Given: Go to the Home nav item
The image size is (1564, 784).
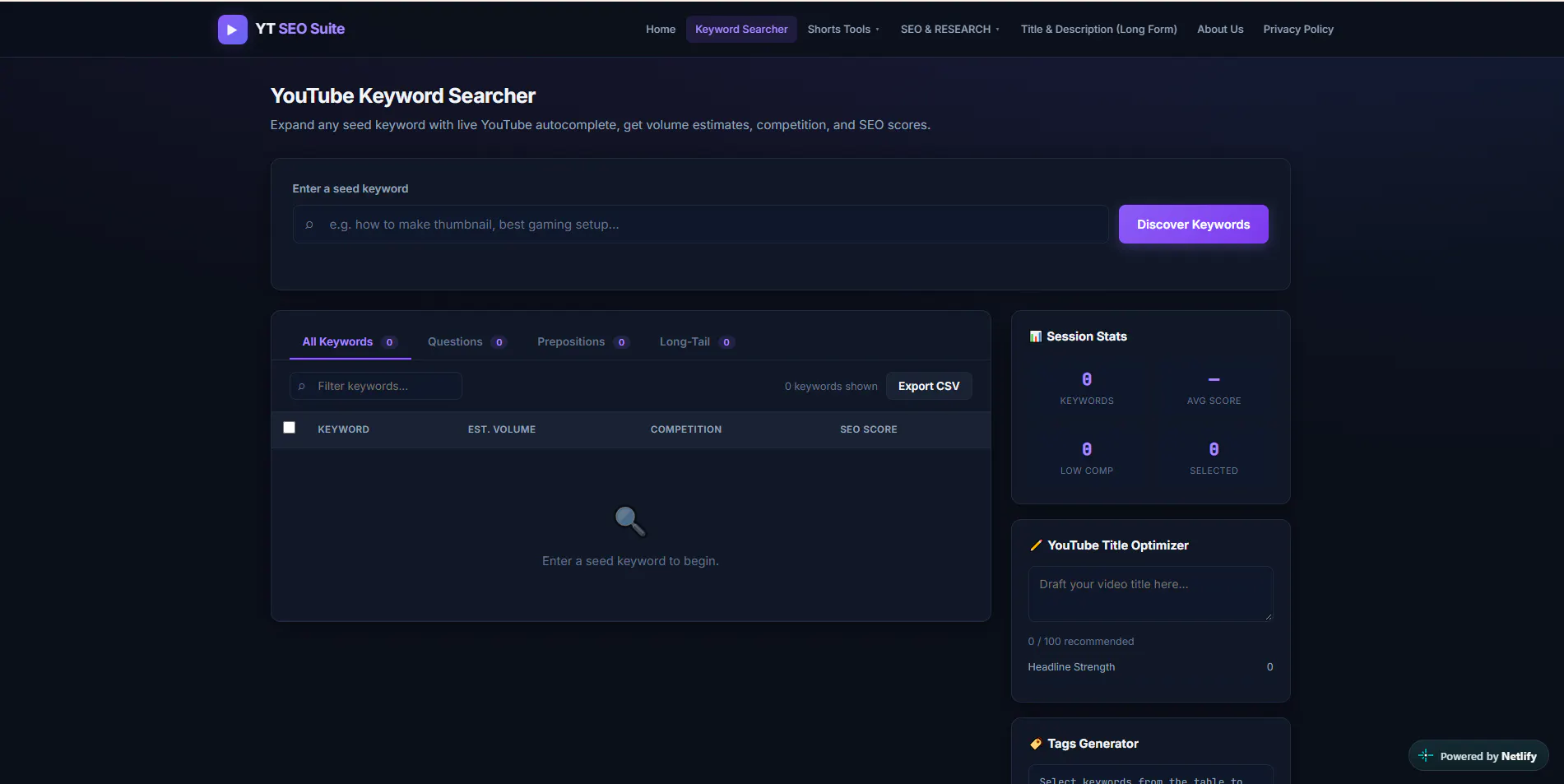Looking at the screenshot, I should (661, 29).
